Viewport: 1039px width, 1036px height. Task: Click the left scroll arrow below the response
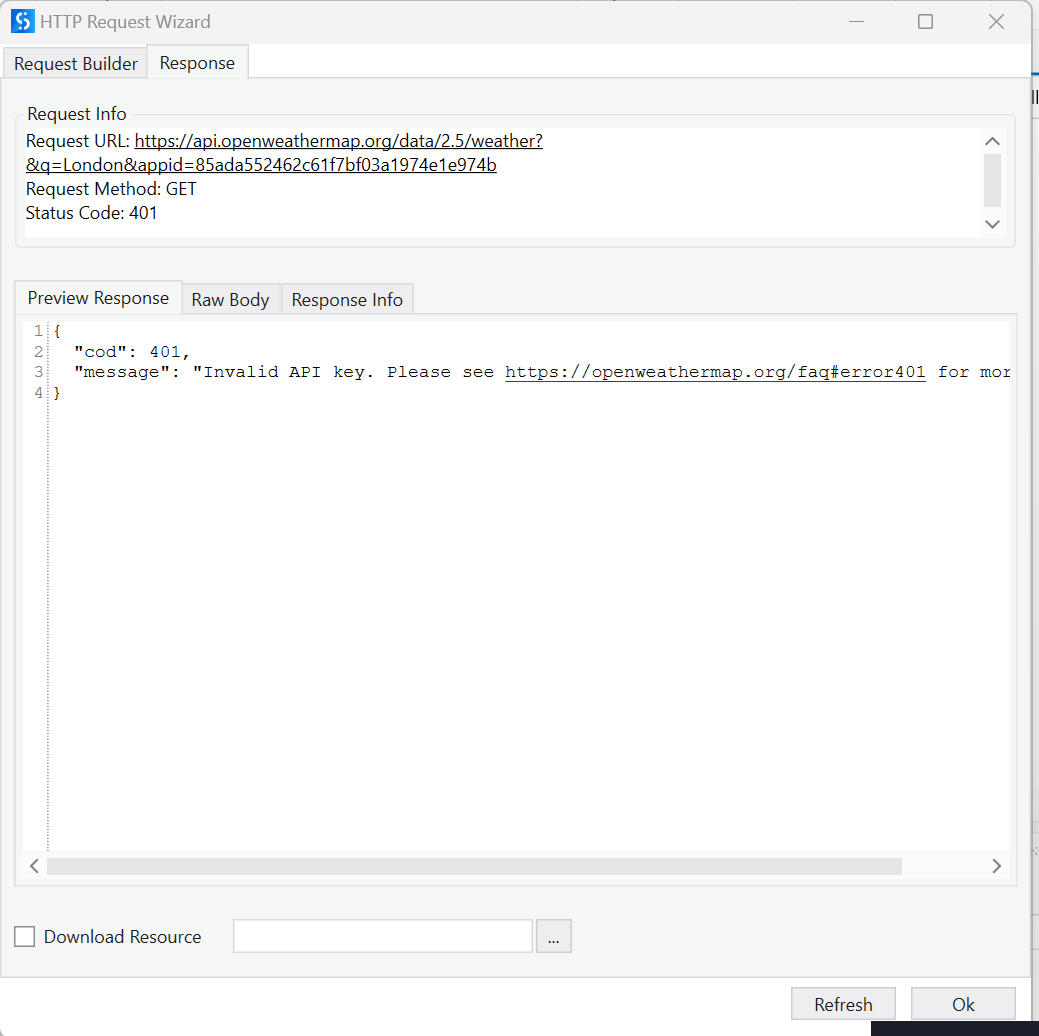click(34, 866)
